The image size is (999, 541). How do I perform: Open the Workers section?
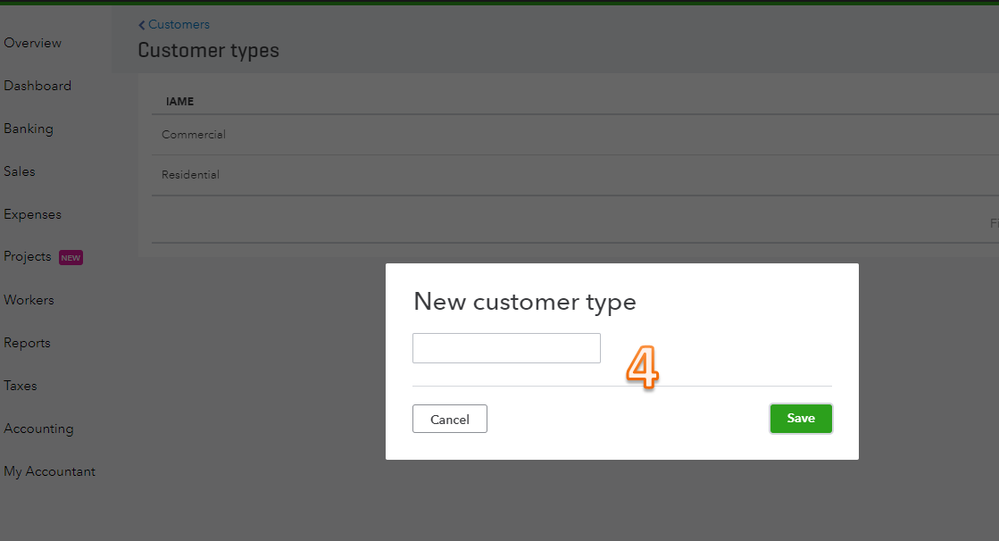tap(29, 300)
